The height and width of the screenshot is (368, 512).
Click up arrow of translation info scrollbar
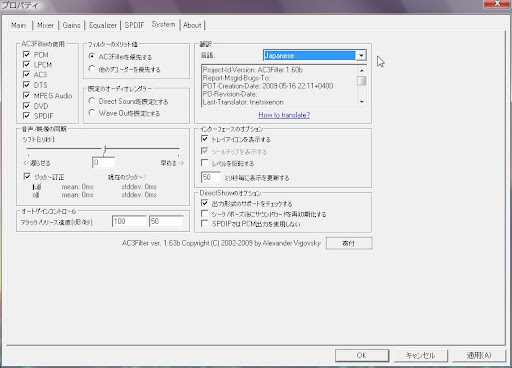[362, 70]
